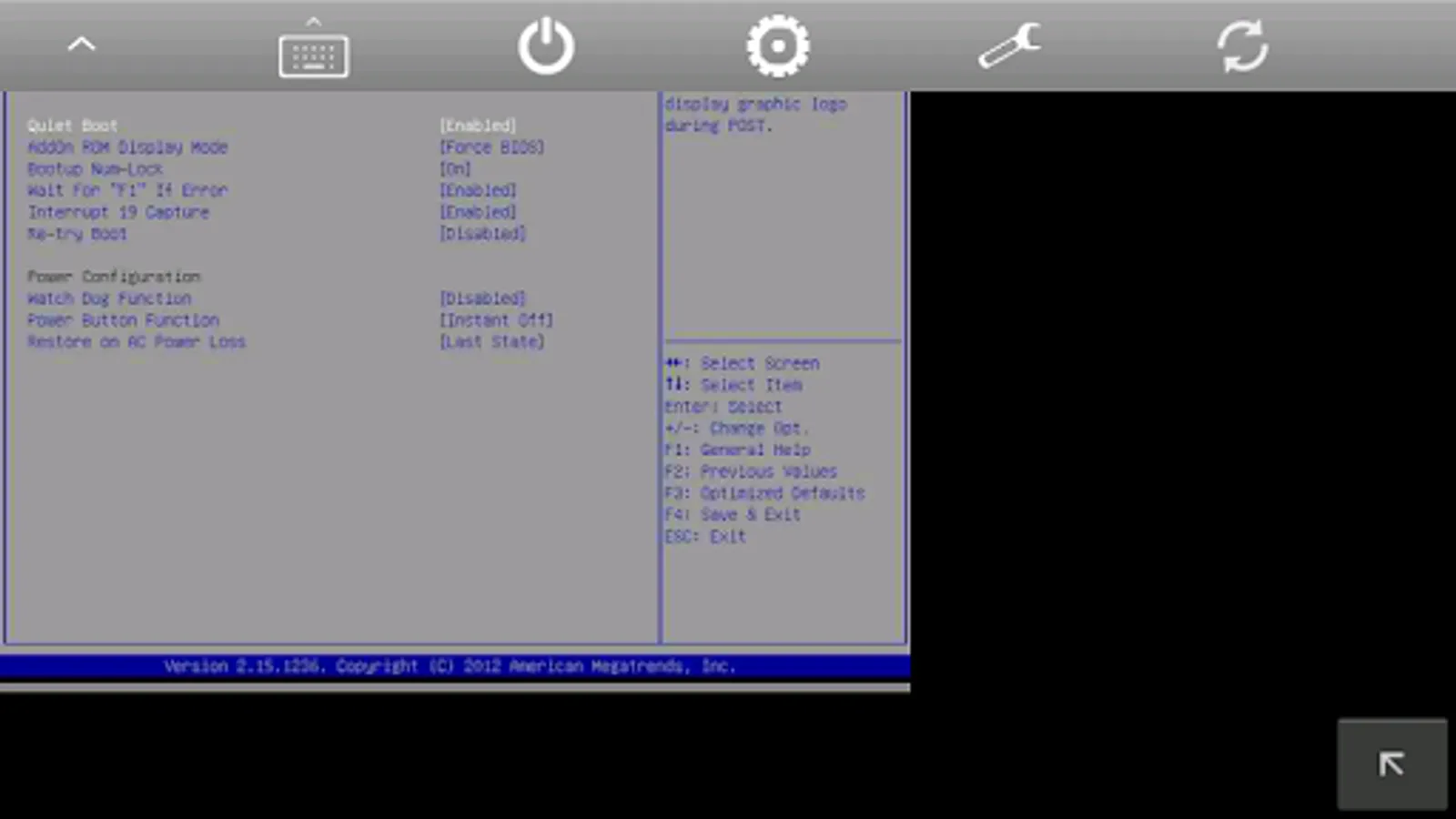Screen dimensions: 1456x819
Task: Click the Power Configuration heading
Action: 114,277
